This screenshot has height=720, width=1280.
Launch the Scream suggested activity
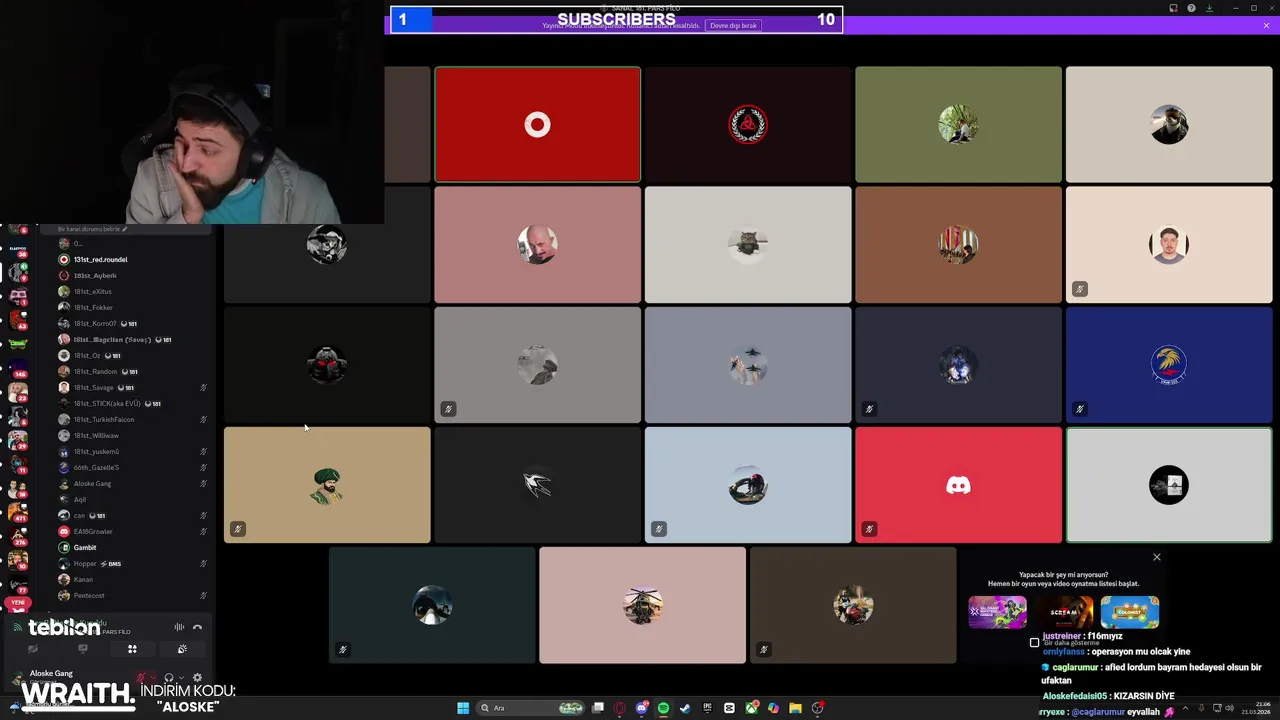coord(1064,612)
